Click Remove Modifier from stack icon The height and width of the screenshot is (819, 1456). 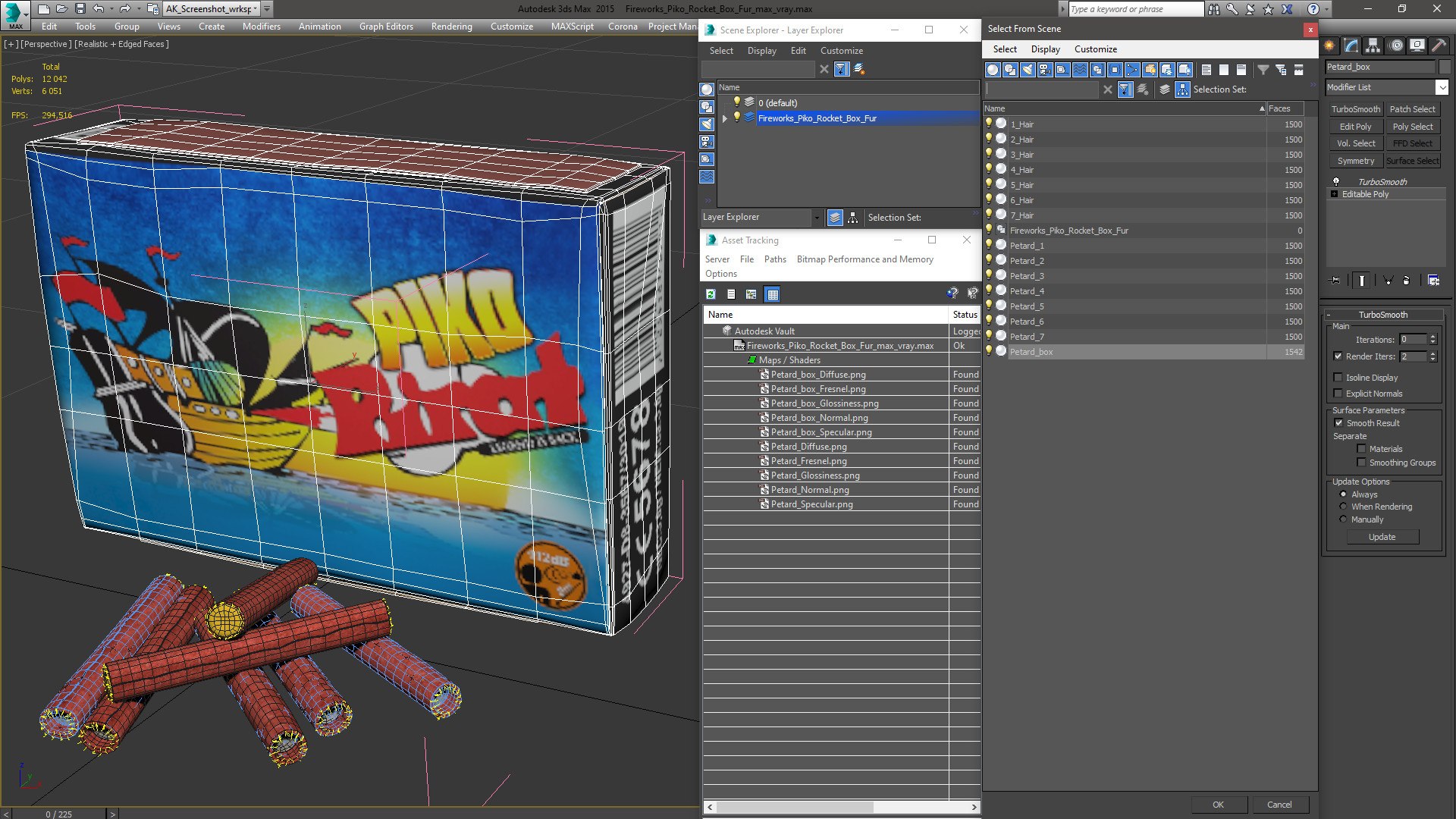[1407, 281]
